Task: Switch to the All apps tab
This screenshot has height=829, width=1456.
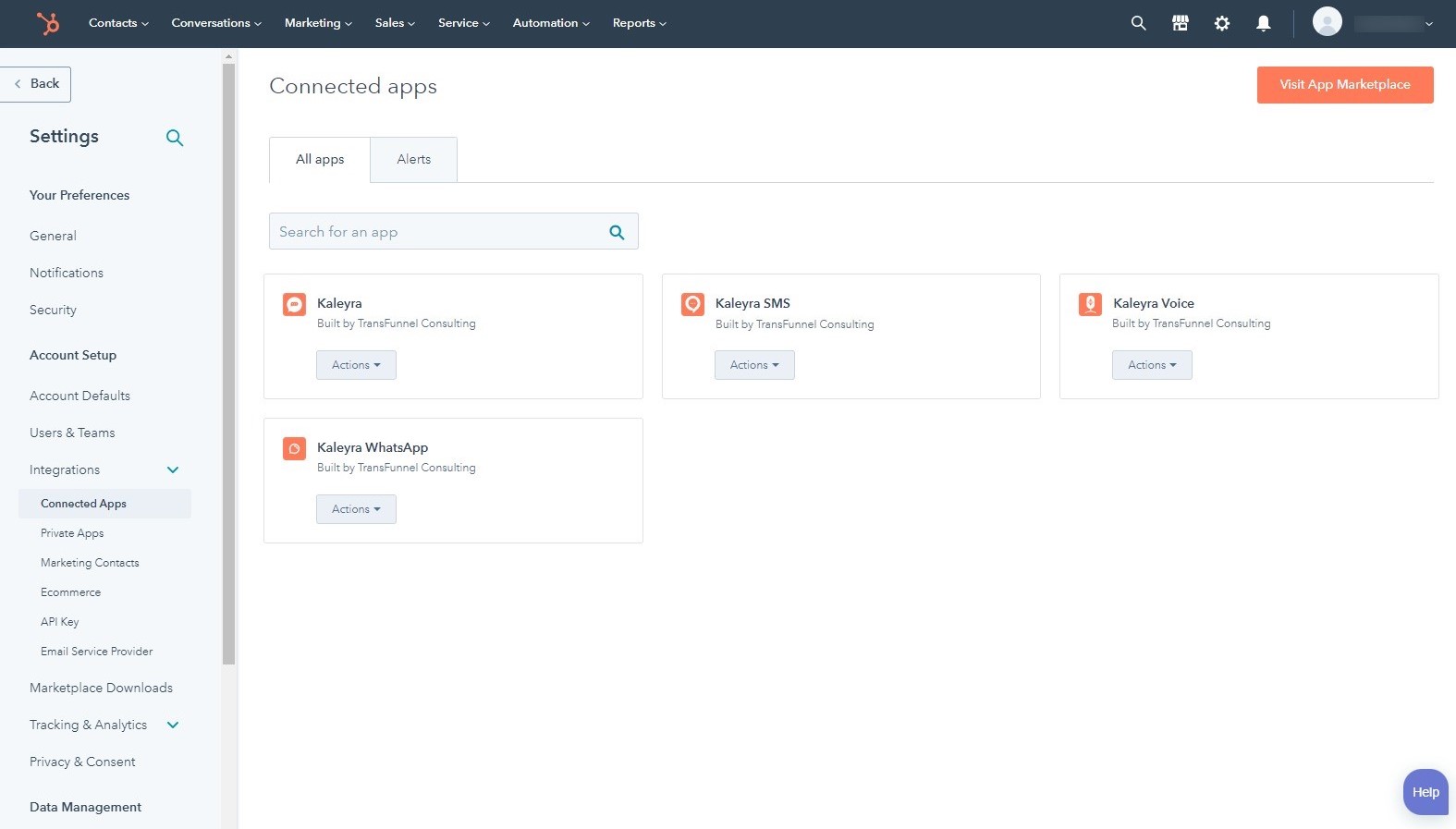Action: point(320,160)
